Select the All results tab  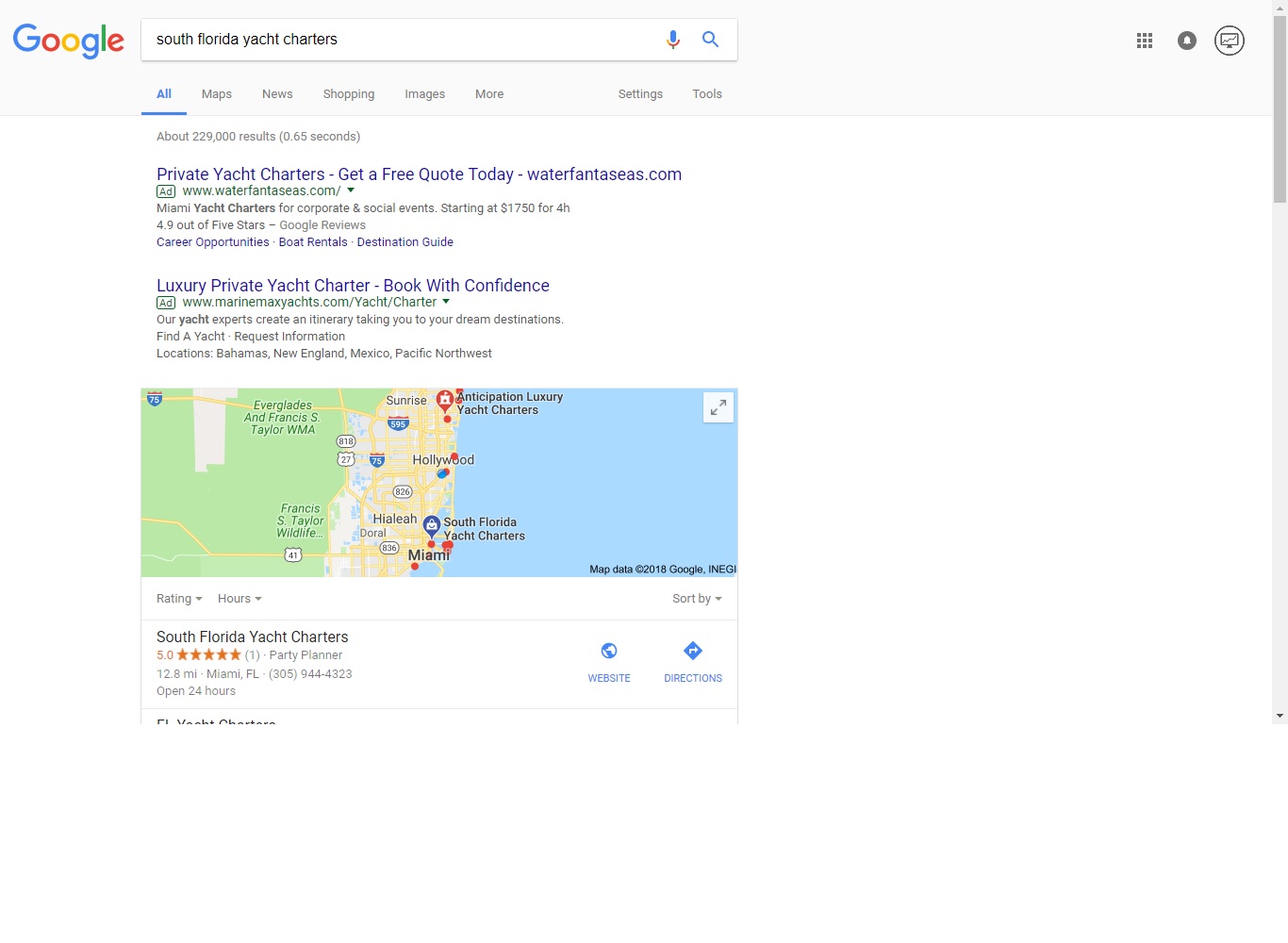[x=164, y=94]
